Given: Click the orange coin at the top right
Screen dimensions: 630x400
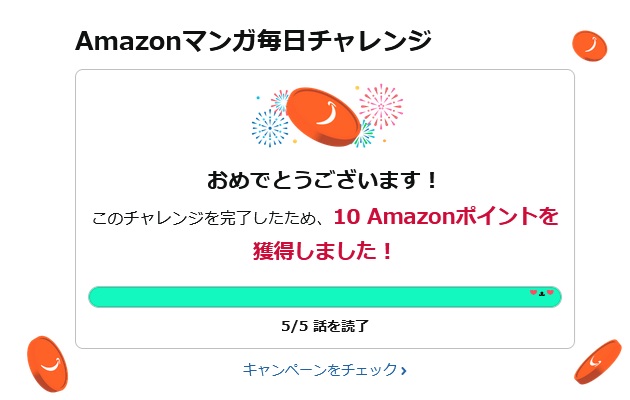Looking at the screenshot, I should 589,44.
